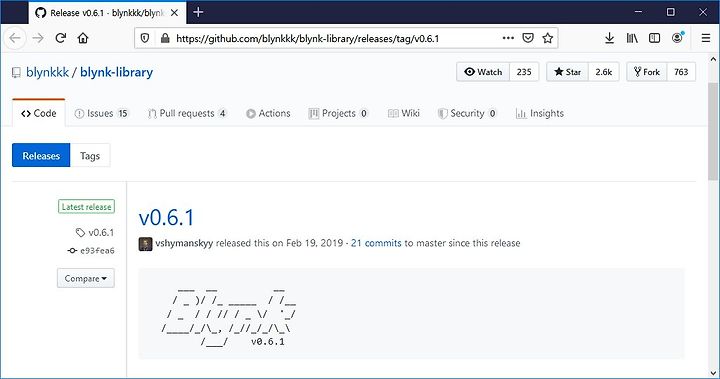Fork the blynk-library repository
The image size is (720, 379).
point(647,72)
